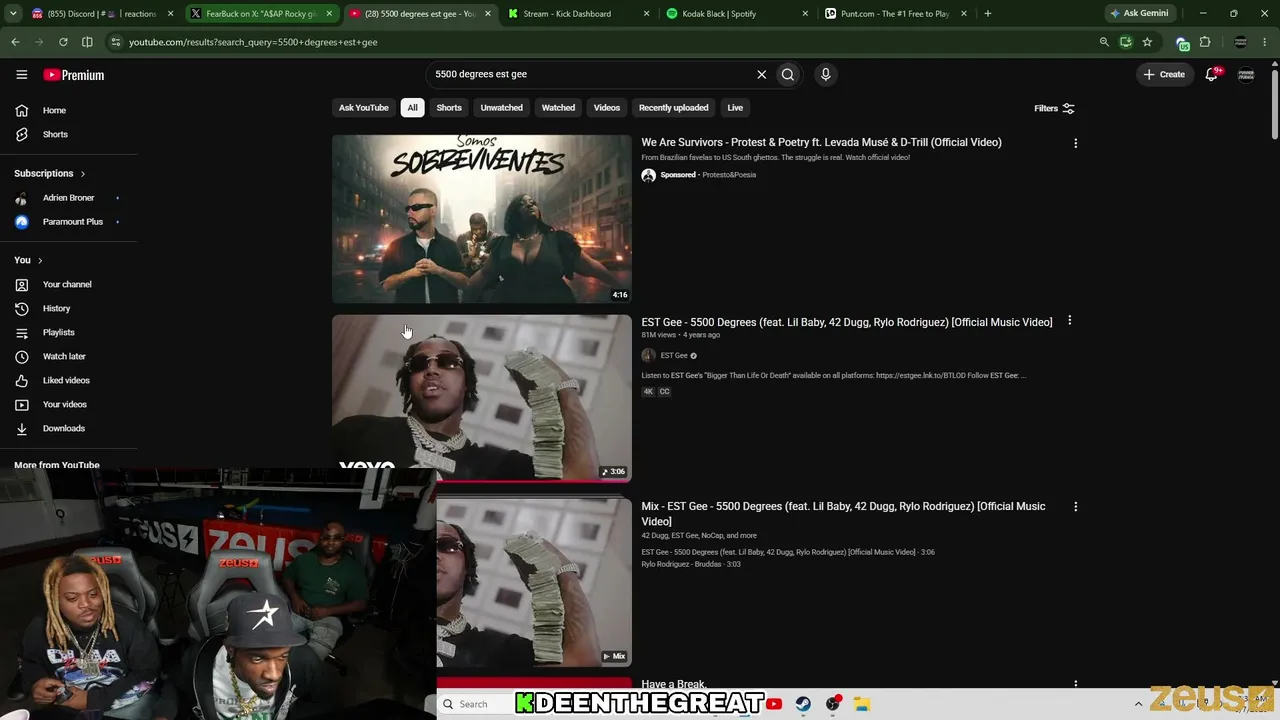Open the Chrome tab search dropdown

[x=12, y=14]
